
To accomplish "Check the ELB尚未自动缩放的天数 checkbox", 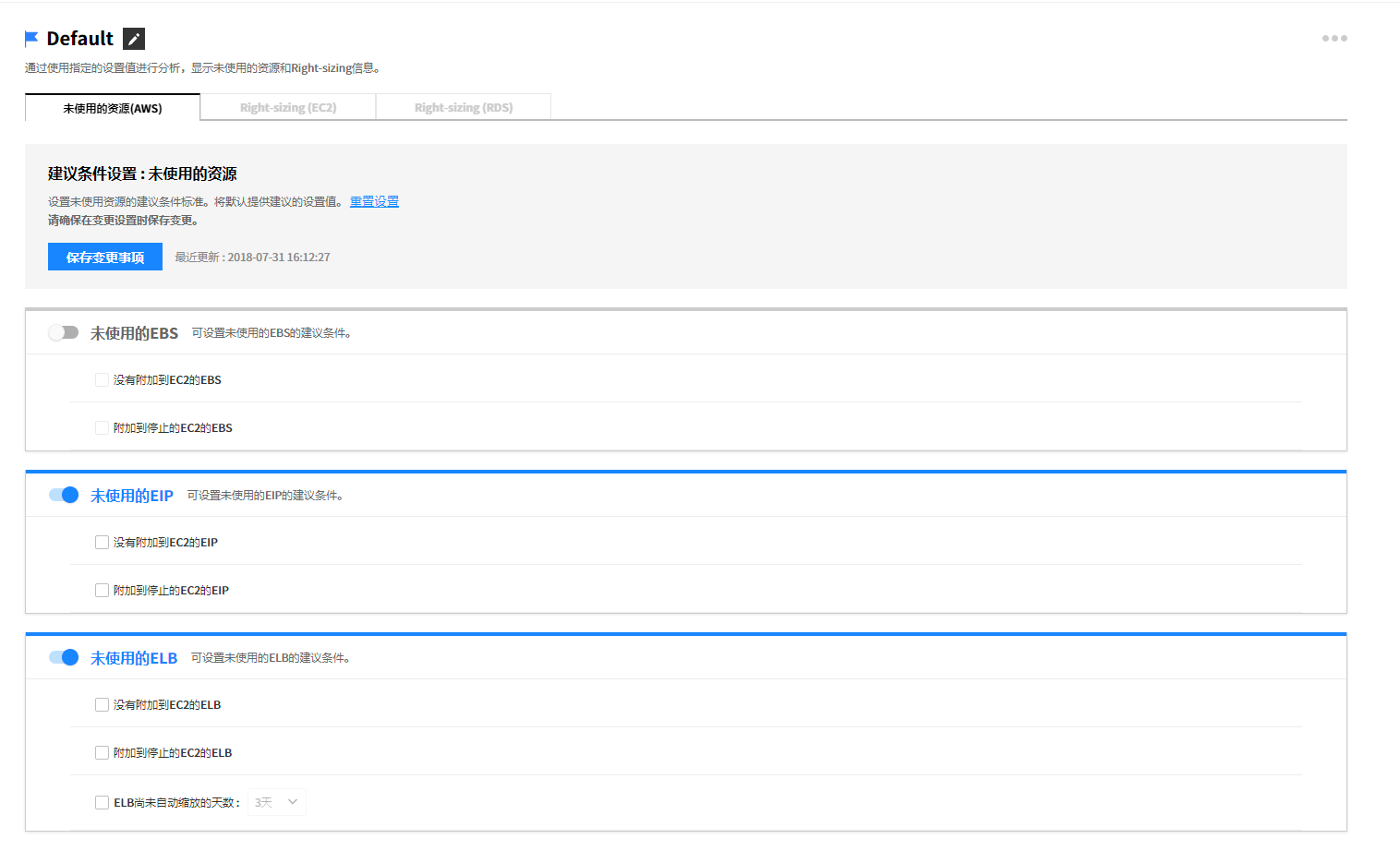I will (102, 803).
